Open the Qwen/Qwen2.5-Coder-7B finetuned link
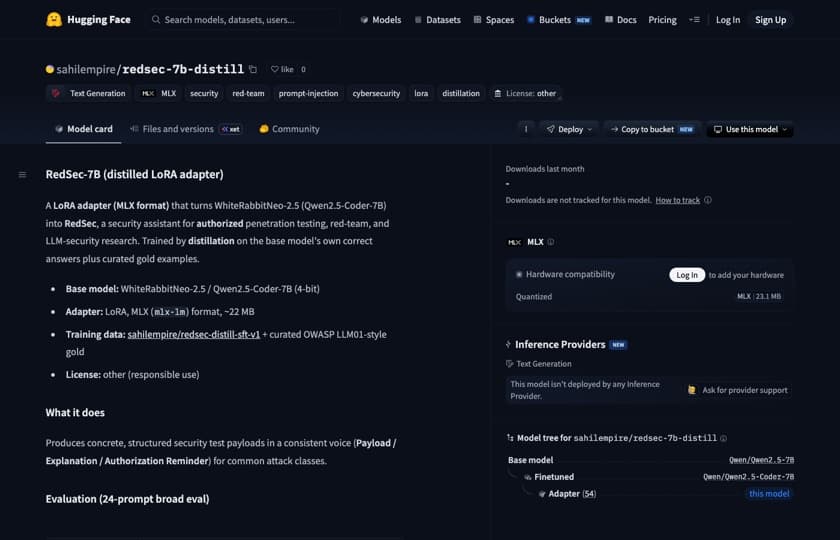 [x=748, y=477]
